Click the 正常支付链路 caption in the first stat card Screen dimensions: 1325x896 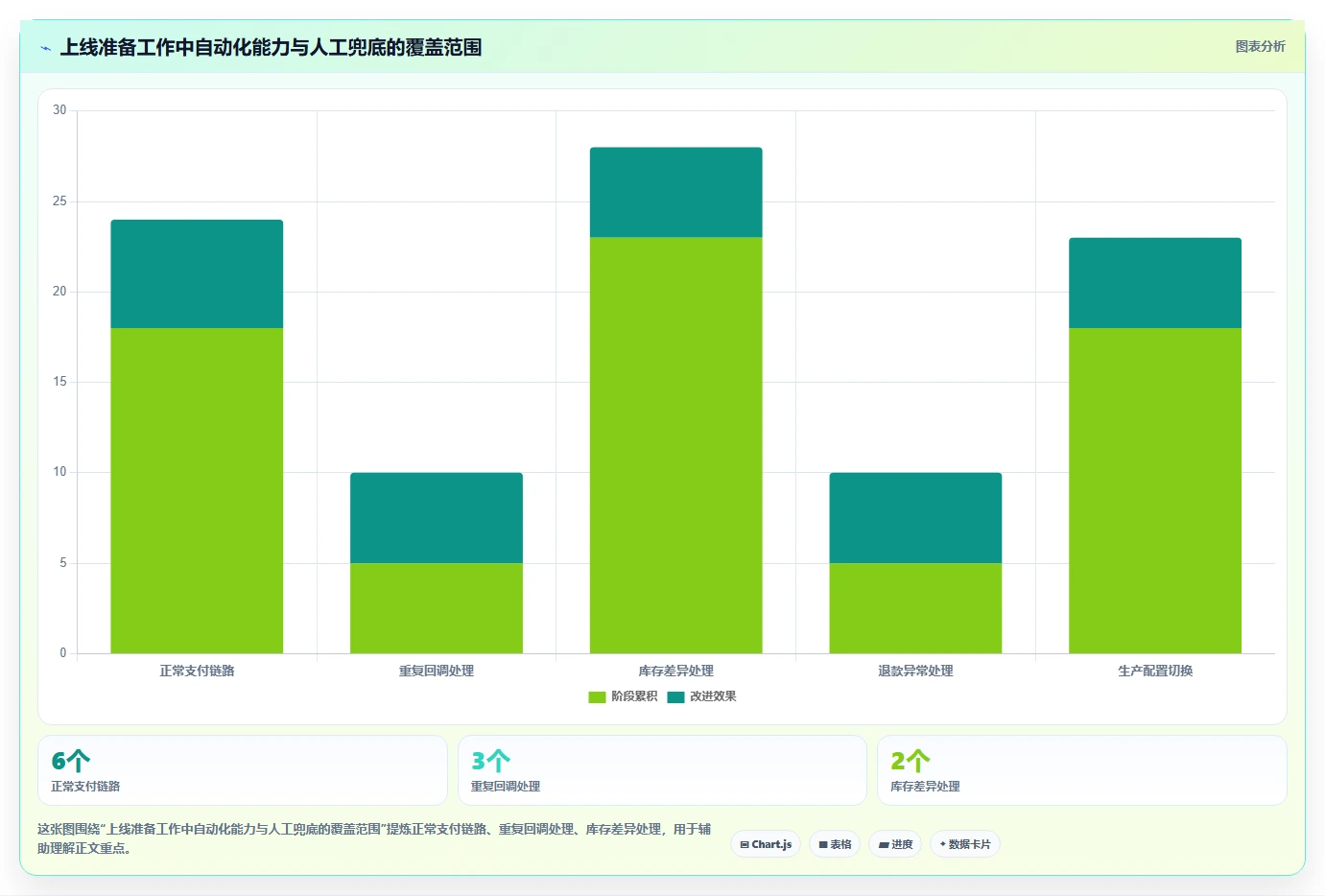[85, 786]
